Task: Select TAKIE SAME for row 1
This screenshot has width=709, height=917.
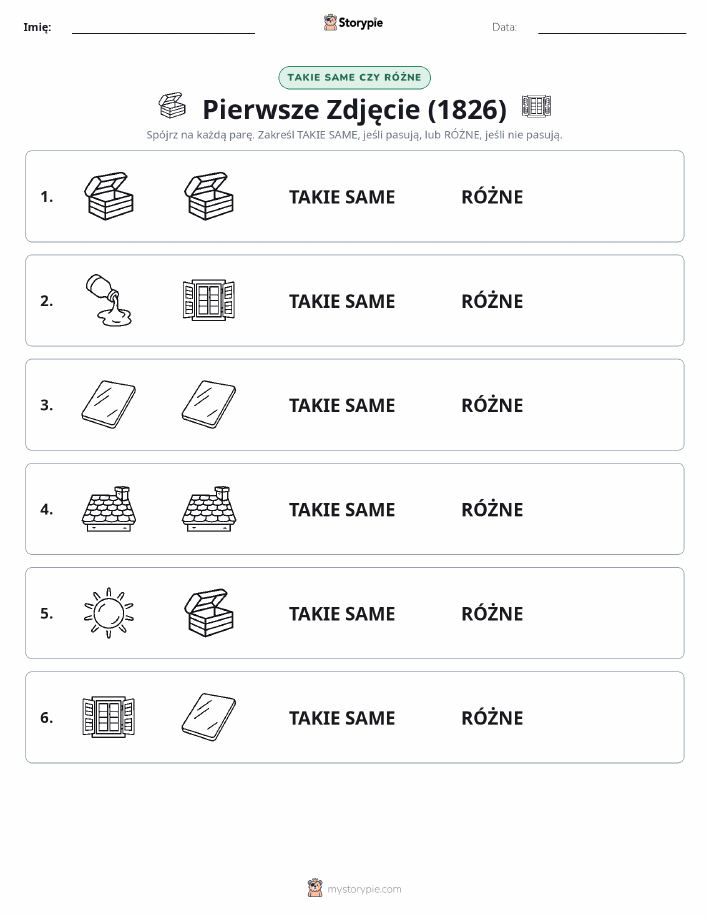Action: tap(342, 197)
